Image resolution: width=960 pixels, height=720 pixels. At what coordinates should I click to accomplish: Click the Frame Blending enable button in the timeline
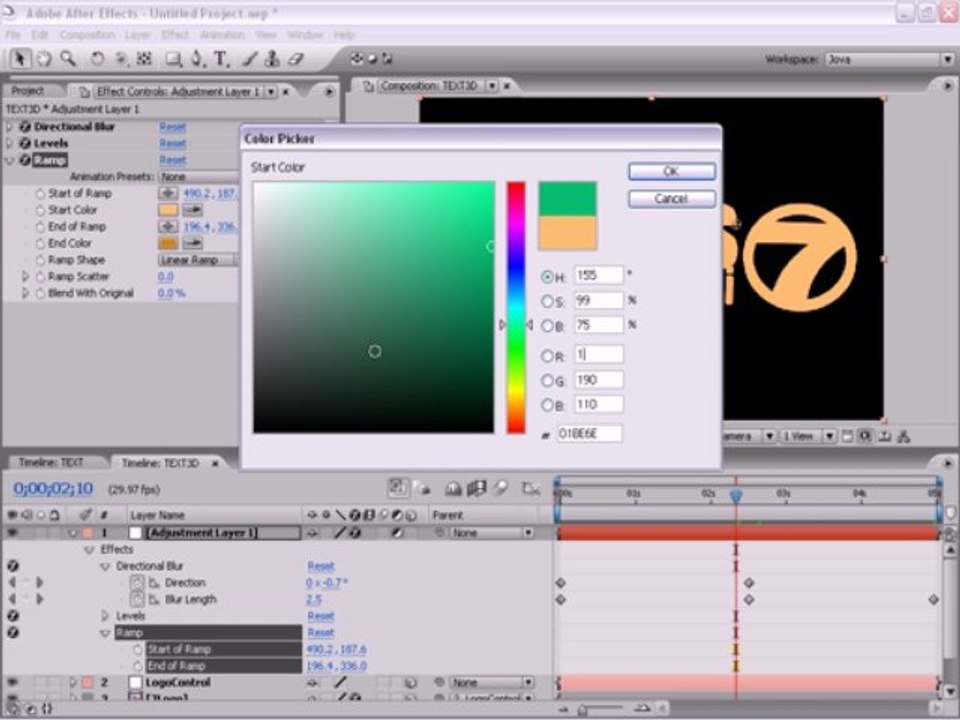[x=476, y=488]
